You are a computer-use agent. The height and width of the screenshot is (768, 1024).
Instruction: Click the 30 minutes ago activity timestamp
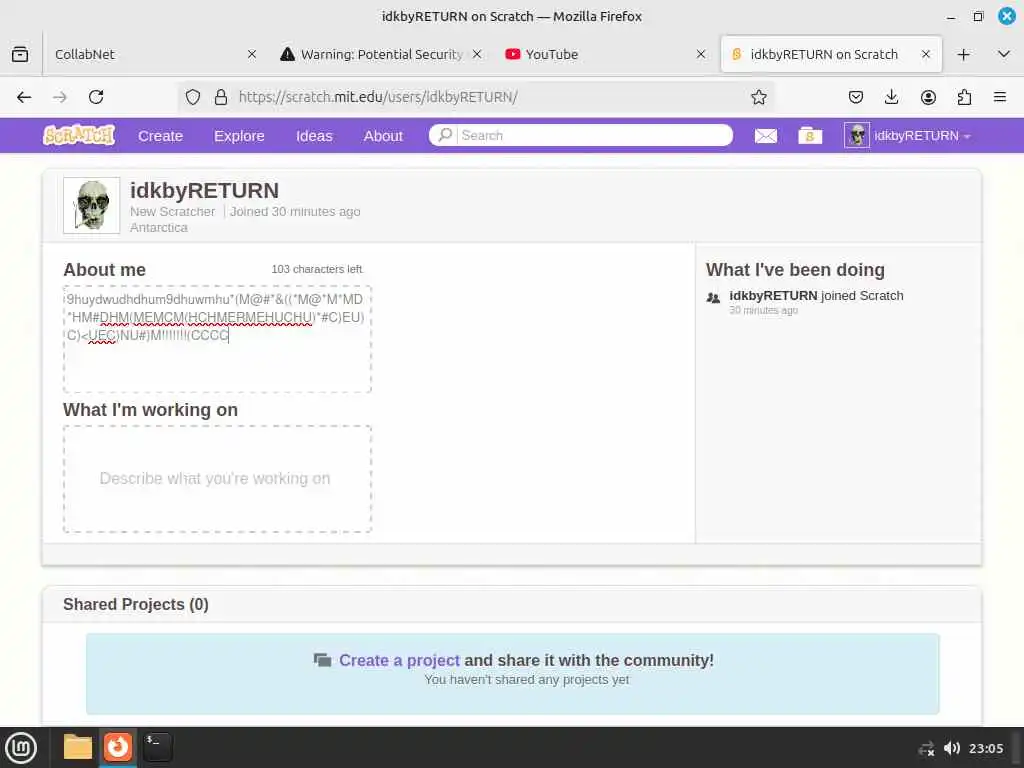pos(763,310)
